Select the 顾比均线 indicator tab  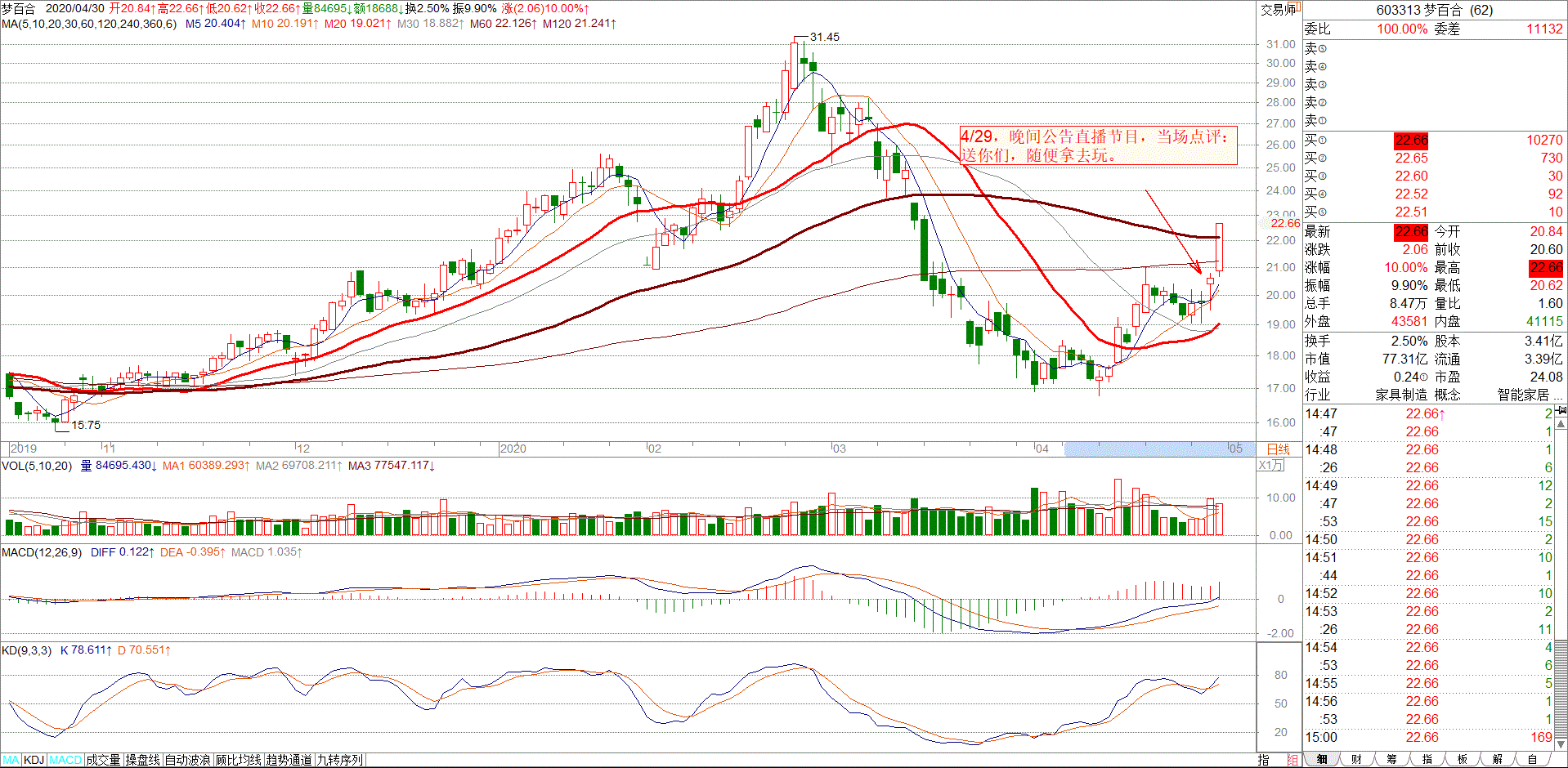239,760
